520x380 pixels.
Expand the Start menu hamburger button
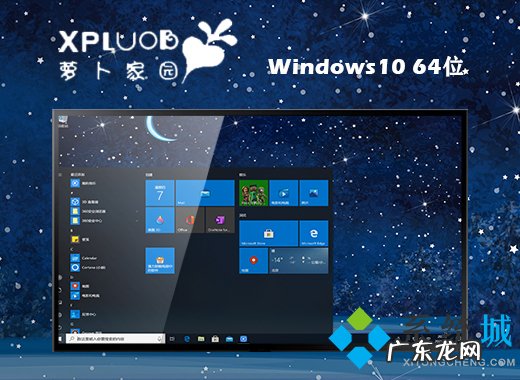coord(60,174)
